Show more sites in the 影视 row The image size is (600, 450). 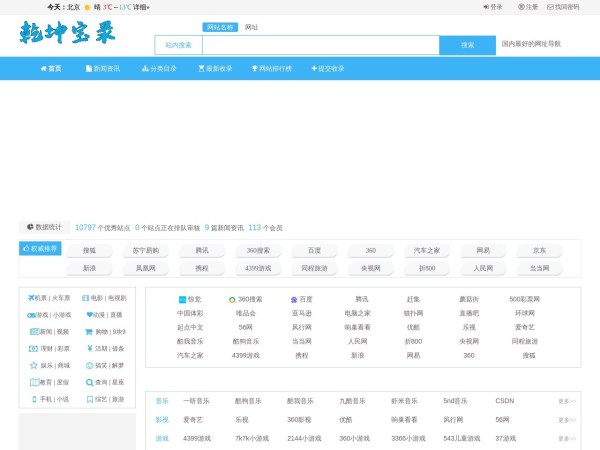pos(566,420)
